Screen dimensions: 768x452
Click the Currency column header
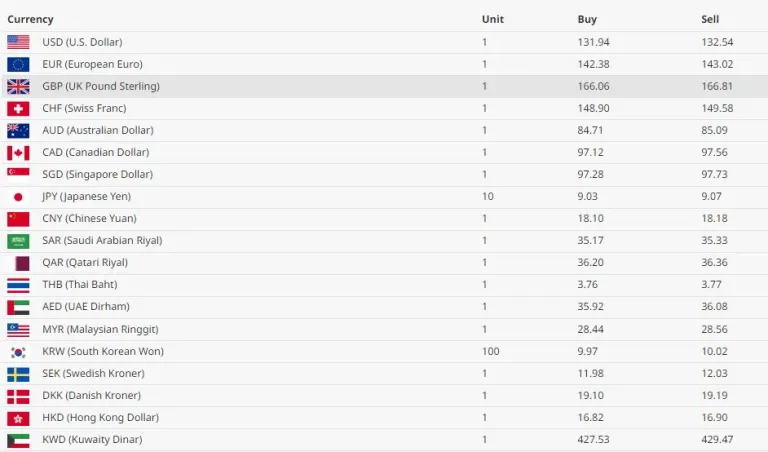(x=30, y=19)
